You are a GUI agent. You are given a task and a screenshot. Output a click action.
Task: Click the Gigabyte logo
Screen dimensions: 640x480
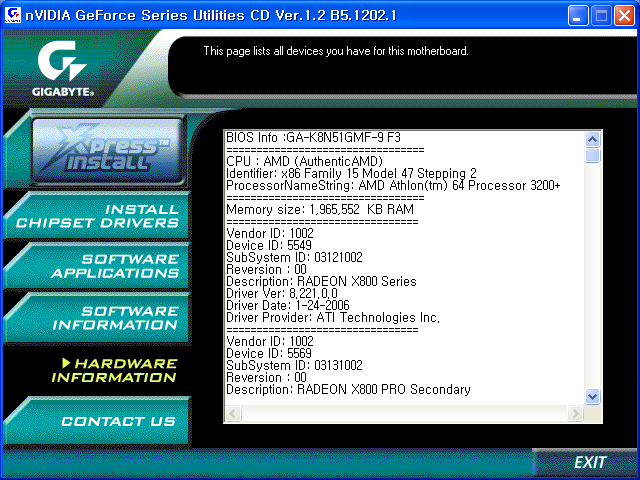pyautogui.click(x=62, y=69)
